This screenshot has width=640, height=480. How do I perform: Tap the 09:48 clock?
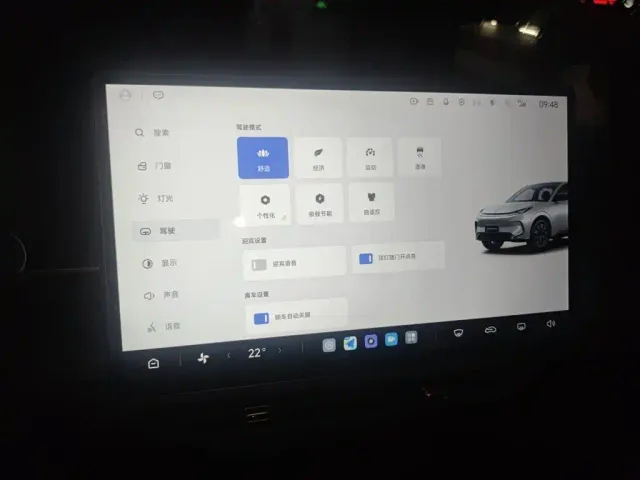coord(548,104)
